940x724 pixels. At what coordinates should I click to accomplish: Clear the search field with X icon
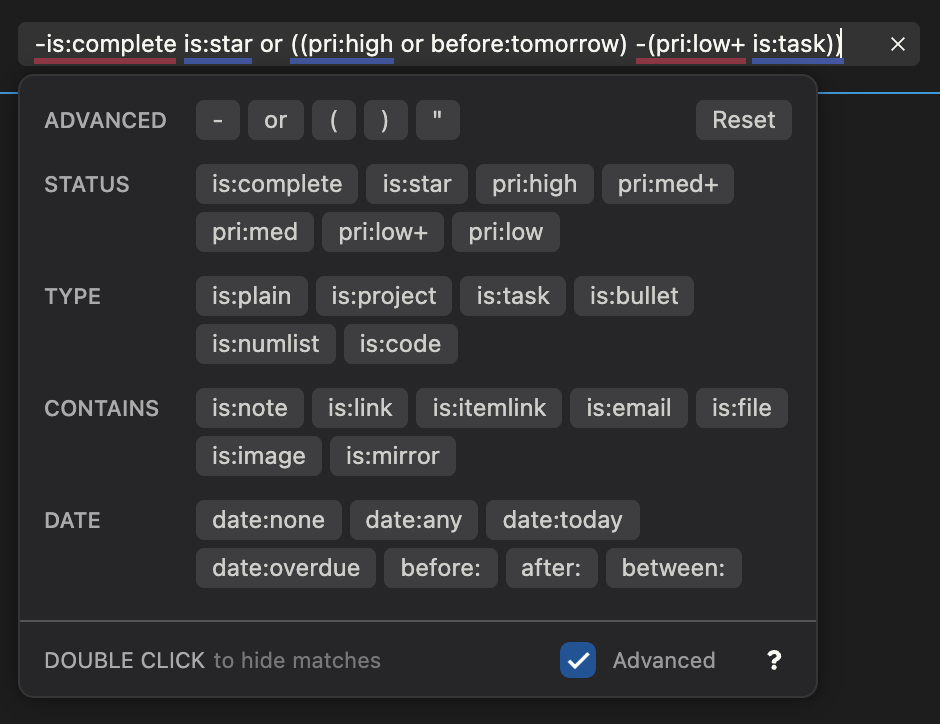897,44
